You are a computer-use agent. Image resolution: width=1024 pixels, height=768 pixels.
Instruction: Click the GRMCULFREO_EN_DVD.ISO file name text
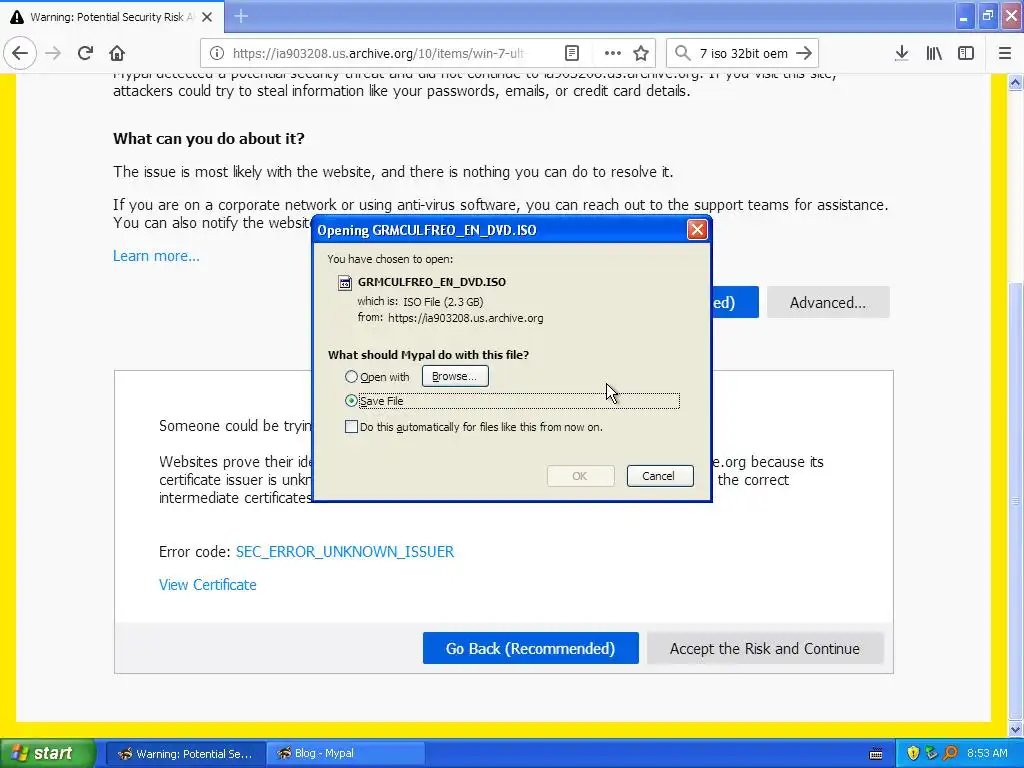(x=432, y=282)
